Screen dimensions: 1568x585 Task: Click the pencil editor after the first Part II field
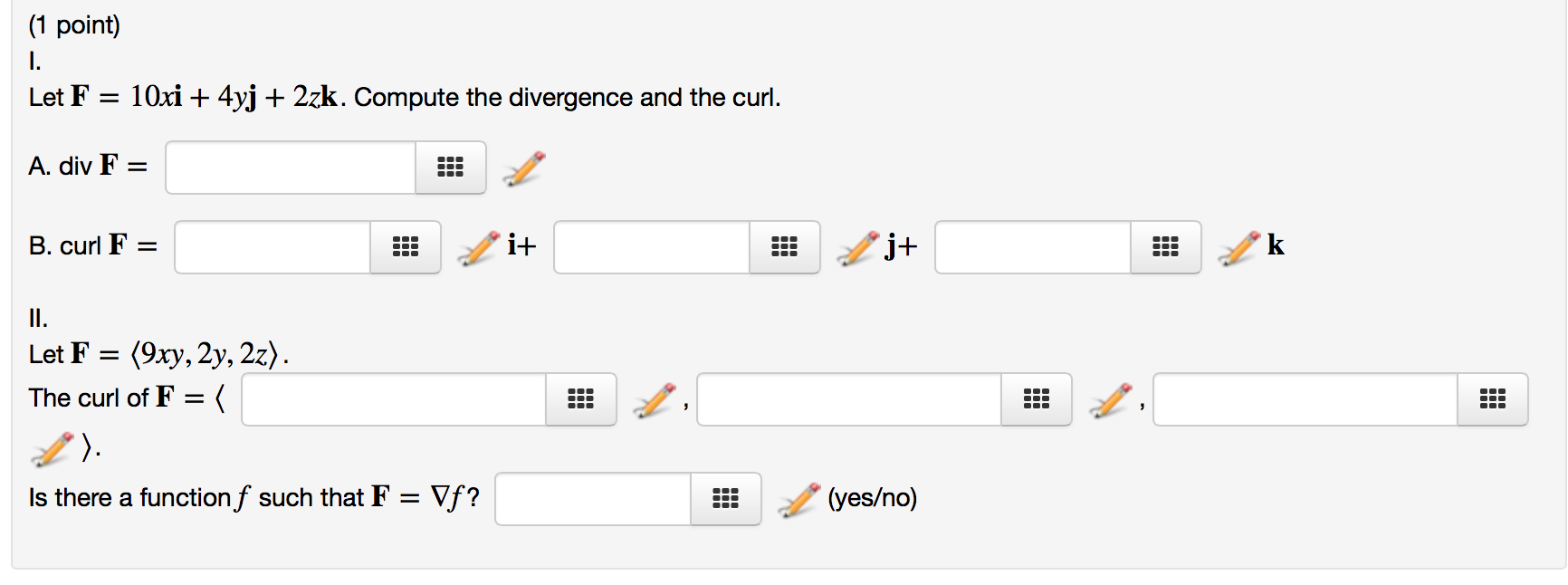(654, 399)
